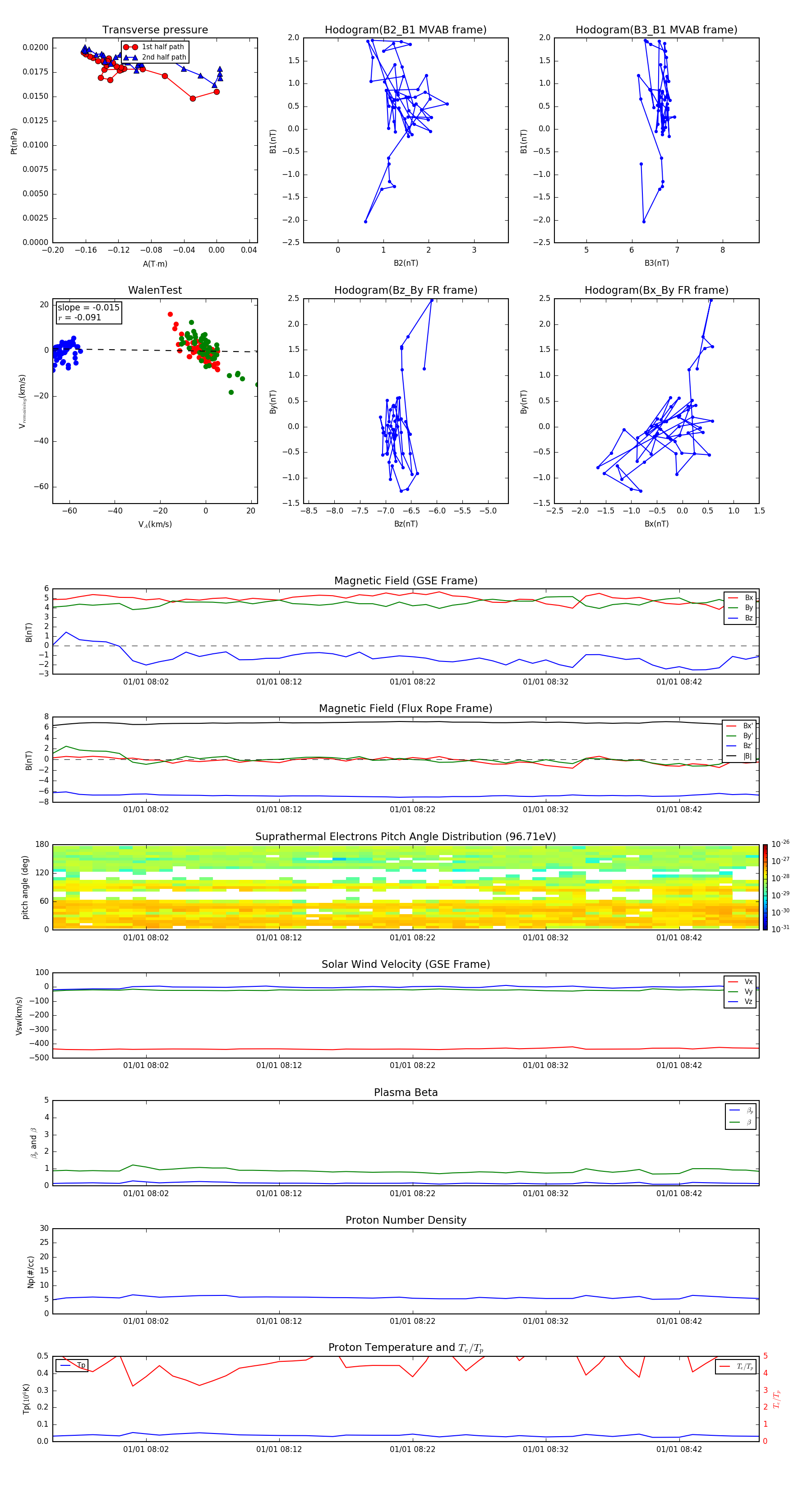Click the "Magnetic Field (Flux Rope Frame)" title
This screenshot has height=1489, width=812.
tap(406, 709)
